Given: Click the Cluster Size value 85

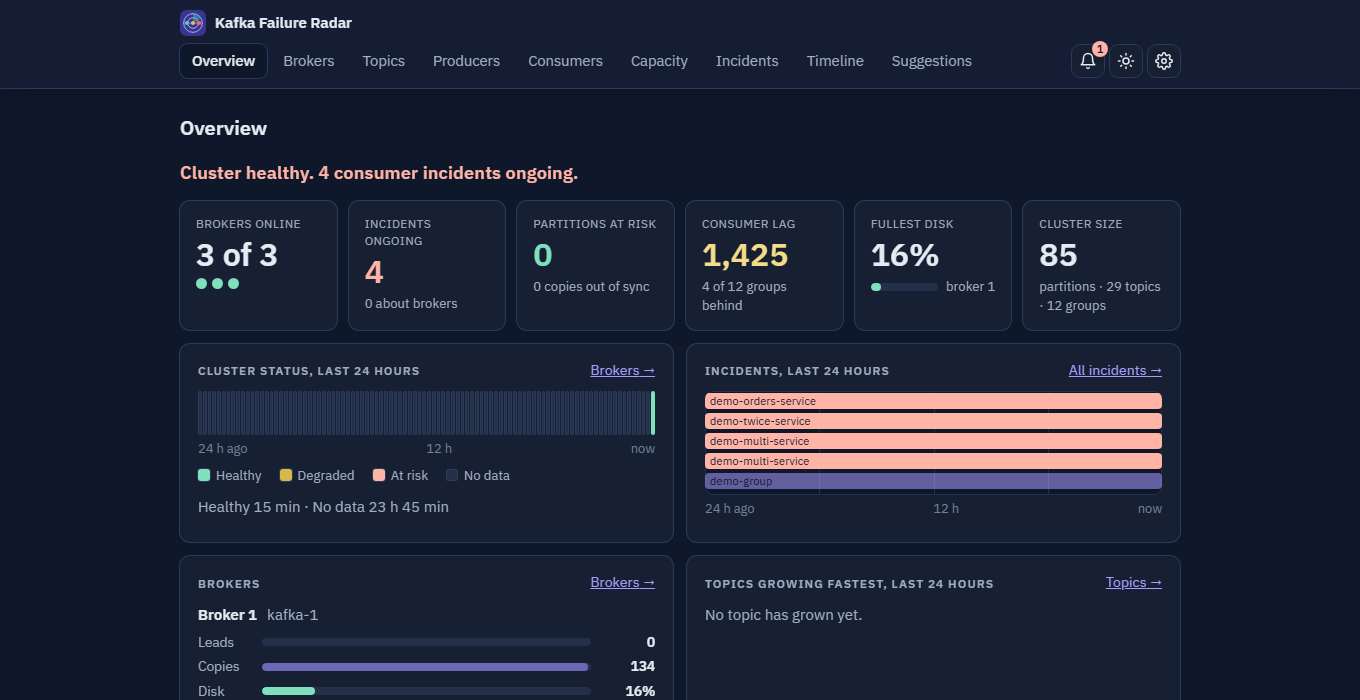Looking at the screenshot, I should click(1058, 256).
